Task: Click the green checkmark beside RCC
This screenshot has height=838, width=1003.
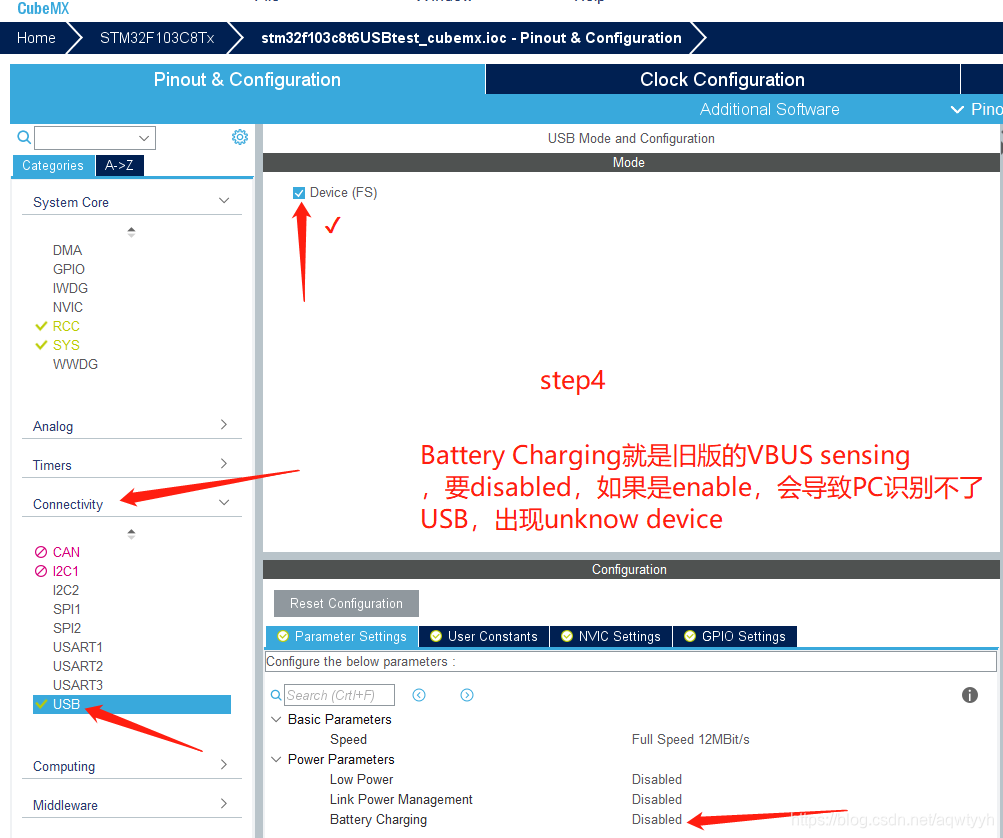Action: pos(41,326)
